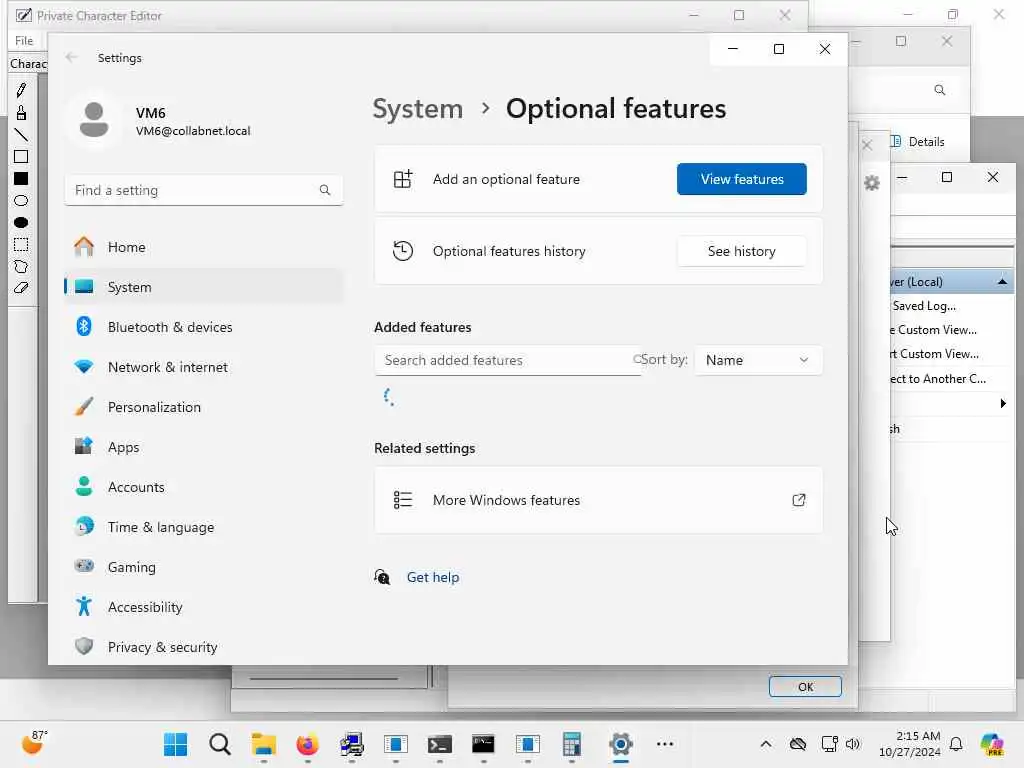1024x768 pixels.
Task: Select the Eraser tool in Character Editor
Action: 21,288
